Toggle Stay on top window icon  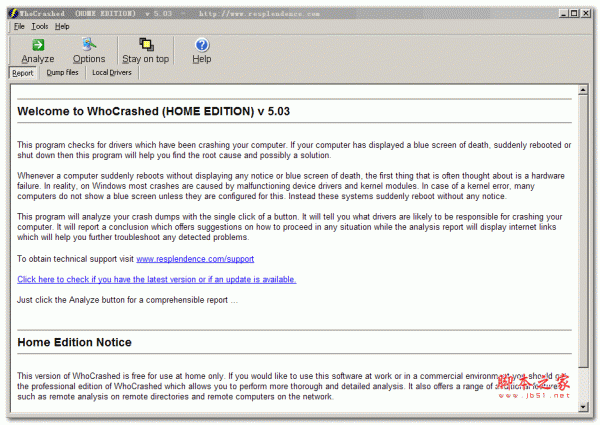pyautogui.click(x=146, y=44)
